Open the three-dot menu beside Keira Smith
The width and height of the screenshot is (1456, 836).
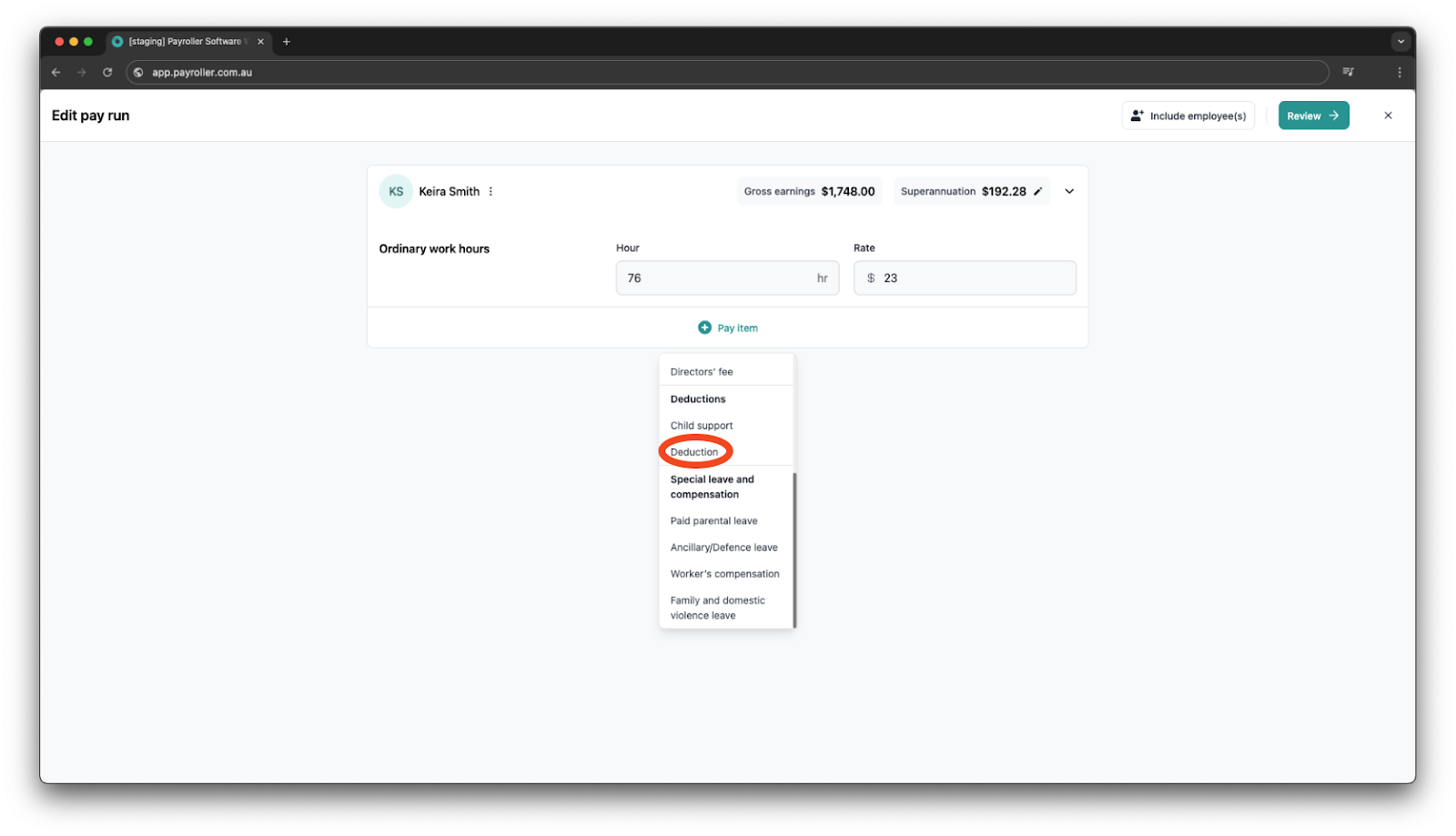pos(490,191)
